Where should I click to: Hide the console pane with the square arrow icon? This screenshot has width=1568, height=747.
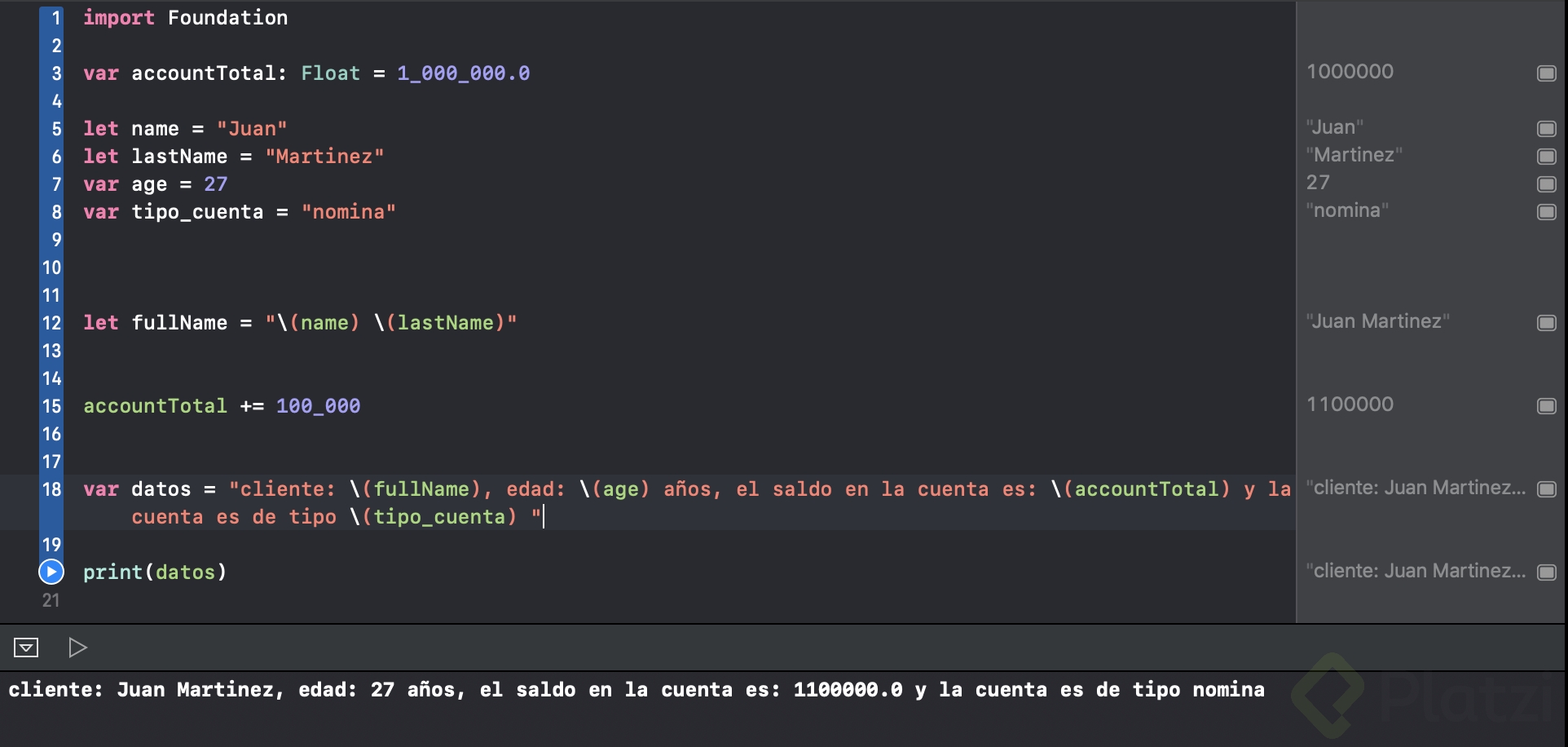pos(27,647)
